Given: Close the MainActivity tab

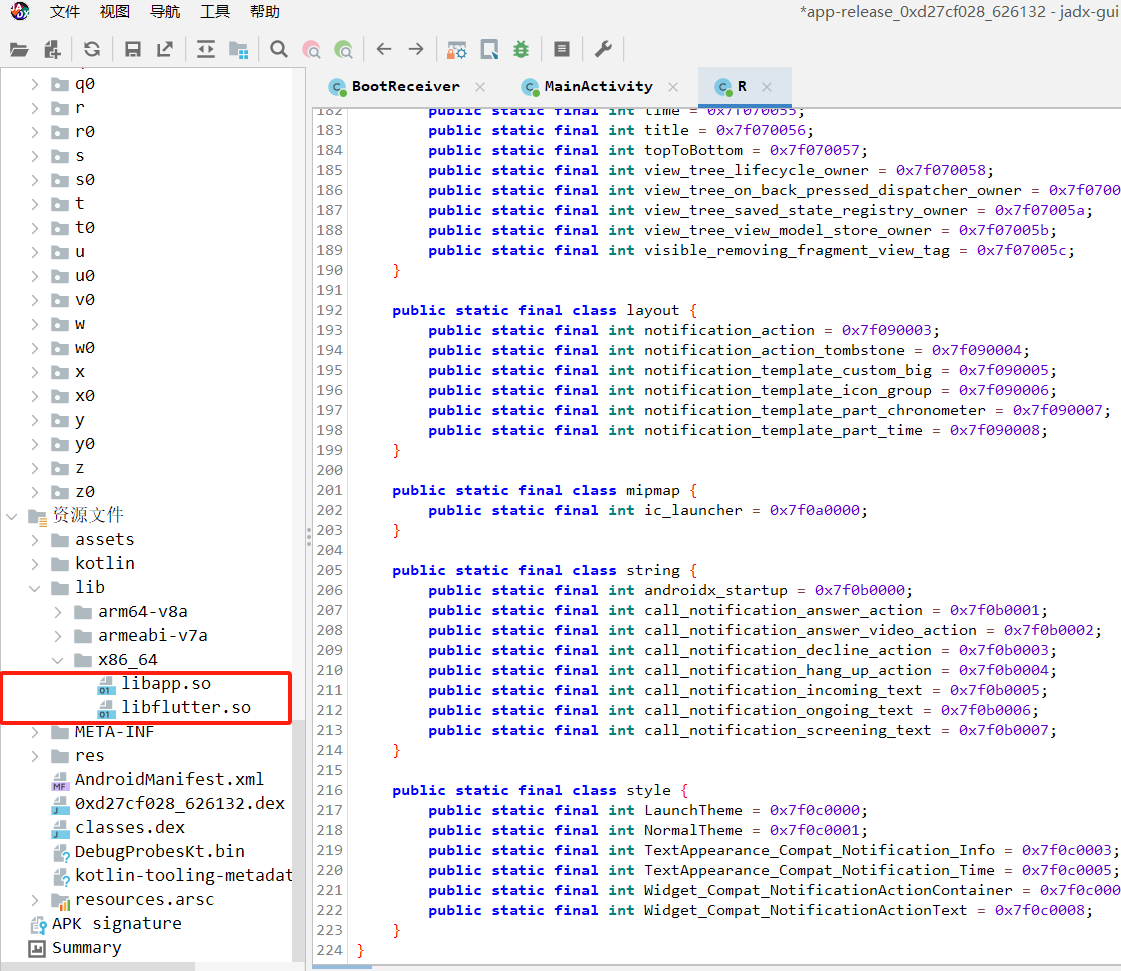Looking at the screenshot, I should (673, 87).
